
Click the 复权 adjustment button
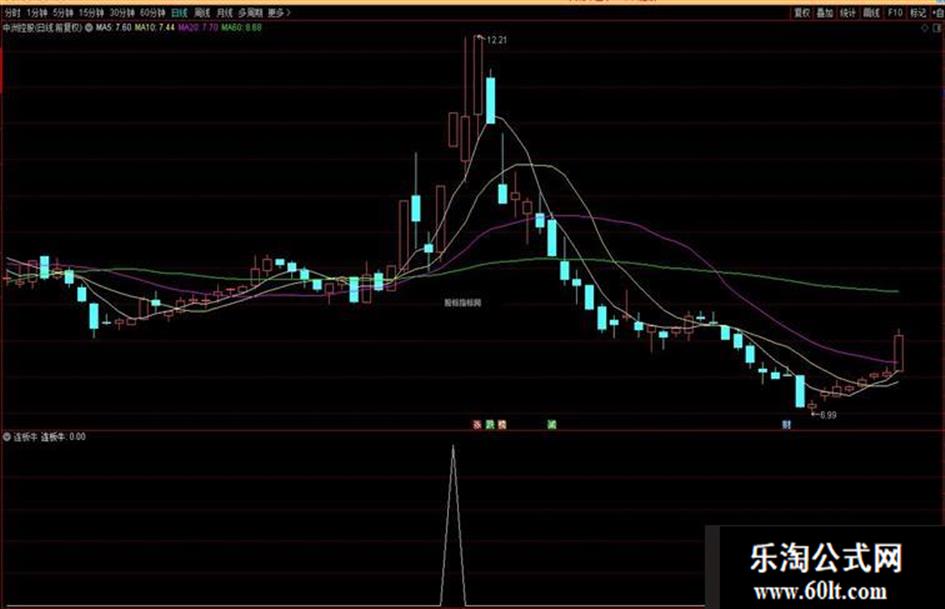click(x=802, y=13)
